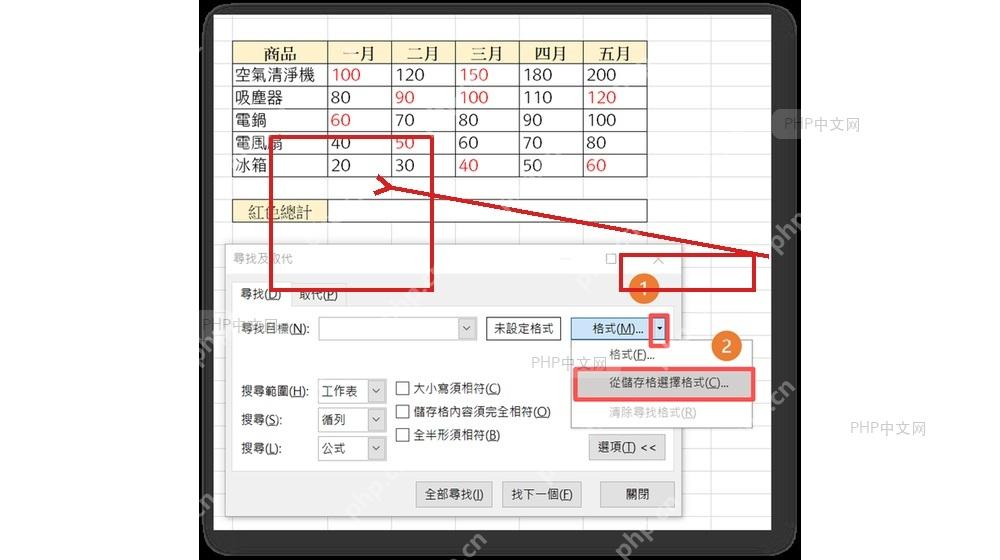
Task: Click the empty result cell beside 紅色總計
Action: click(487, 210)
